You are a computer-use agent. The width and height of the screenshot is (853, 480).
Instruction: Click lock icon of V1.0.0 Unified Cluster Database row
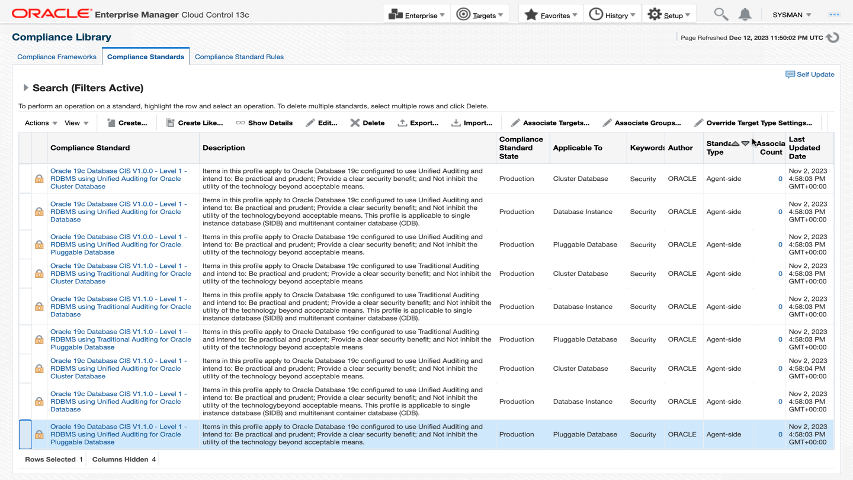pos(39,179)
